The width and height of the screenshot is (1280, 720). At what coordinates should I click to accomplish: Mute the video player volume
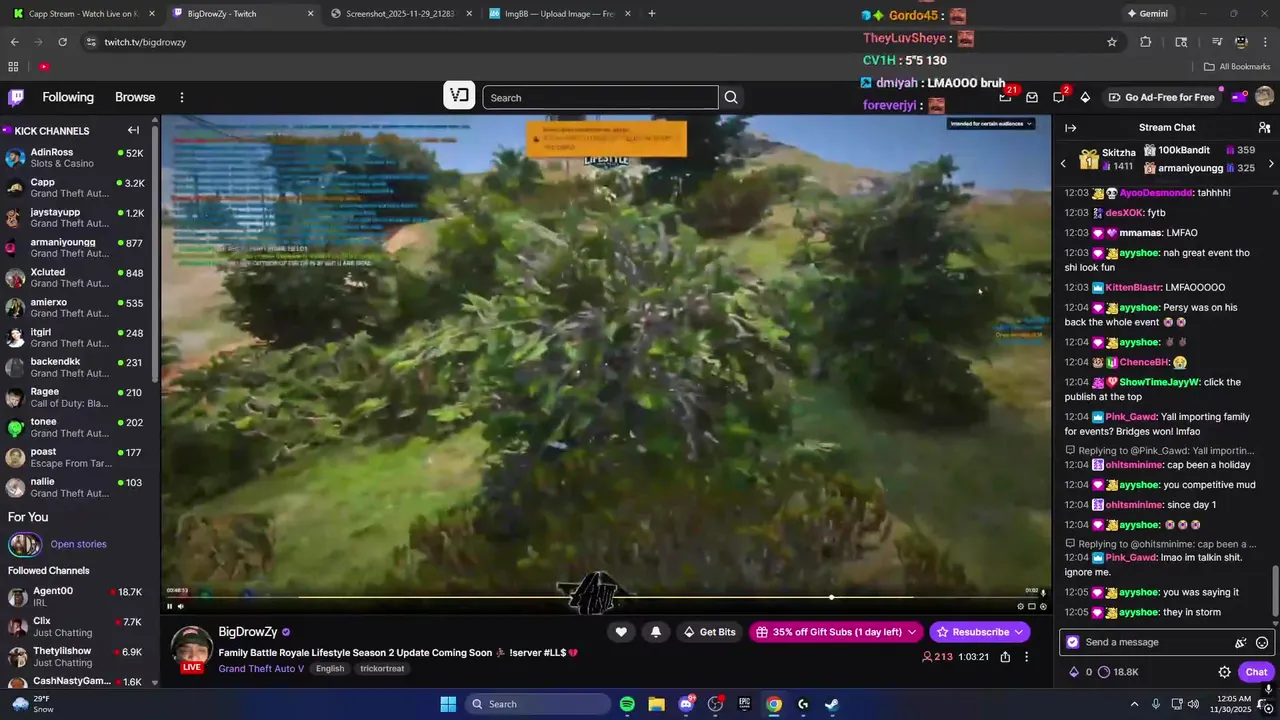point(180,606)
